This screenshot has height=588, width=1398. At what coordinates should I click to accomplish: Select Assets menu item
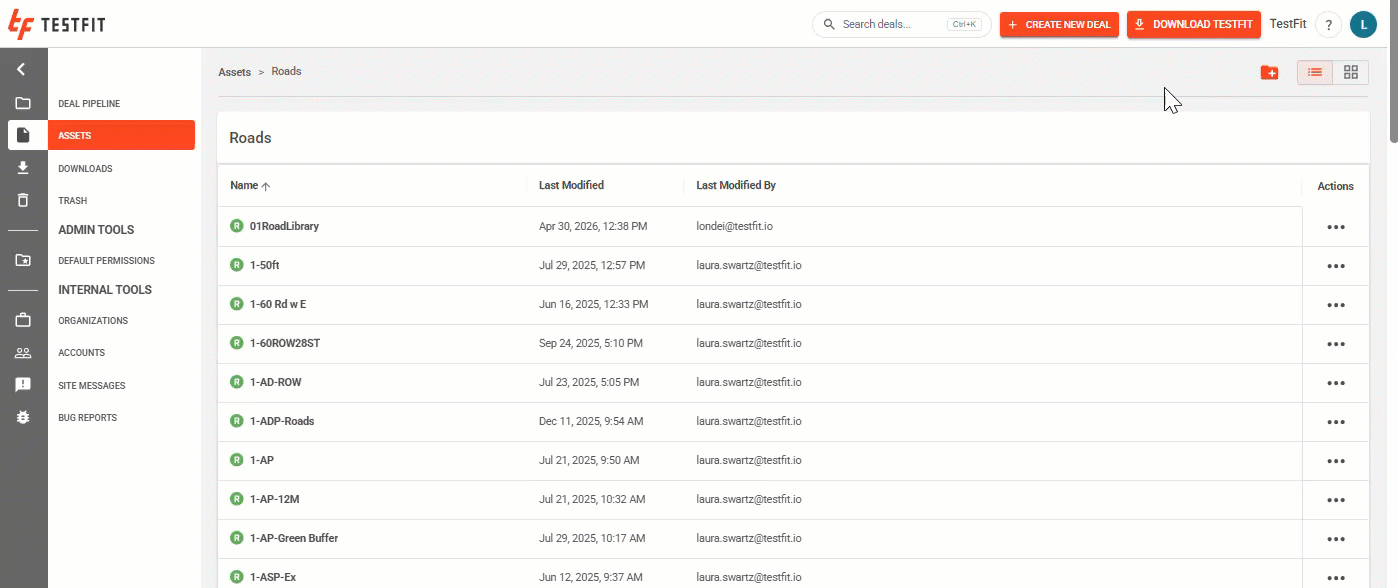pos(121,135)
